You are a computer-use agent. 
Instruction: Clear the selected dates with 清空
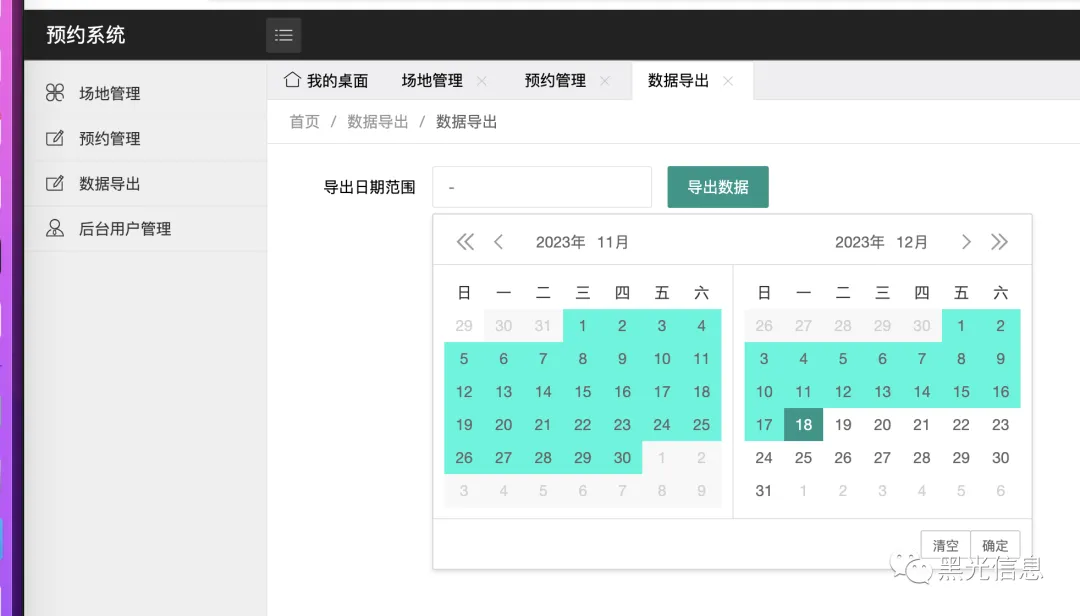(x=945, y=546)
